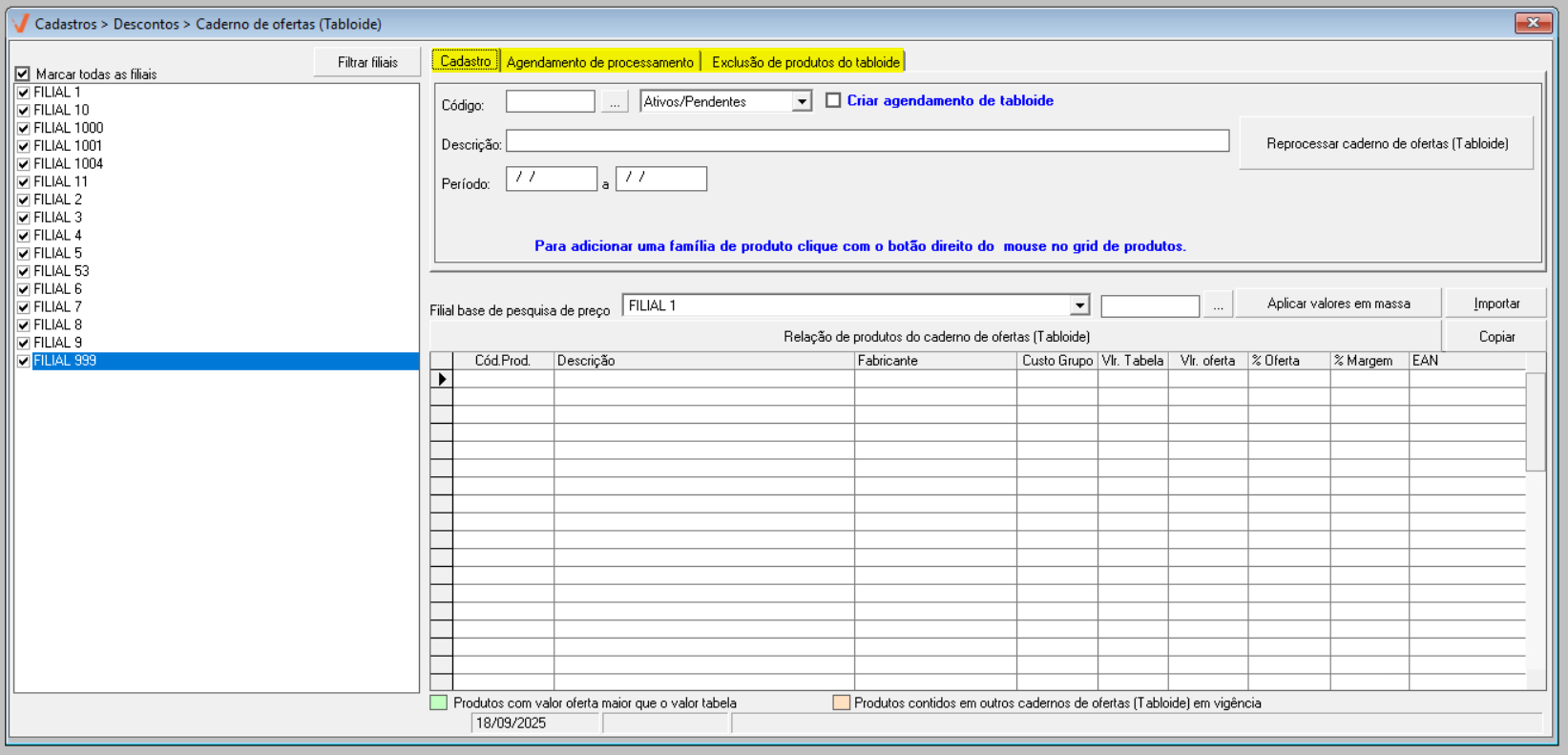Open the Ativos/Pendentes status dropdown

click(x=802, y=102)
